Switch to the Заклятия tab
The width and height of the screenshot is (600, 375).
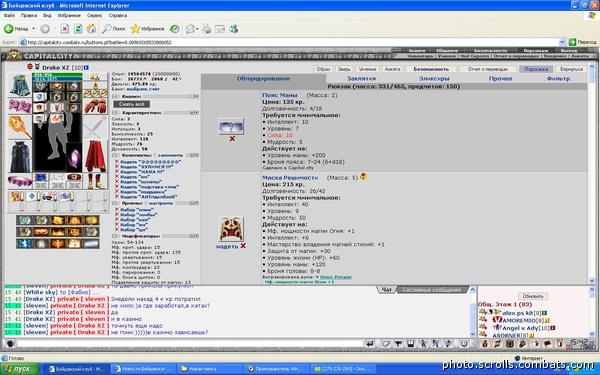[361, 78]
